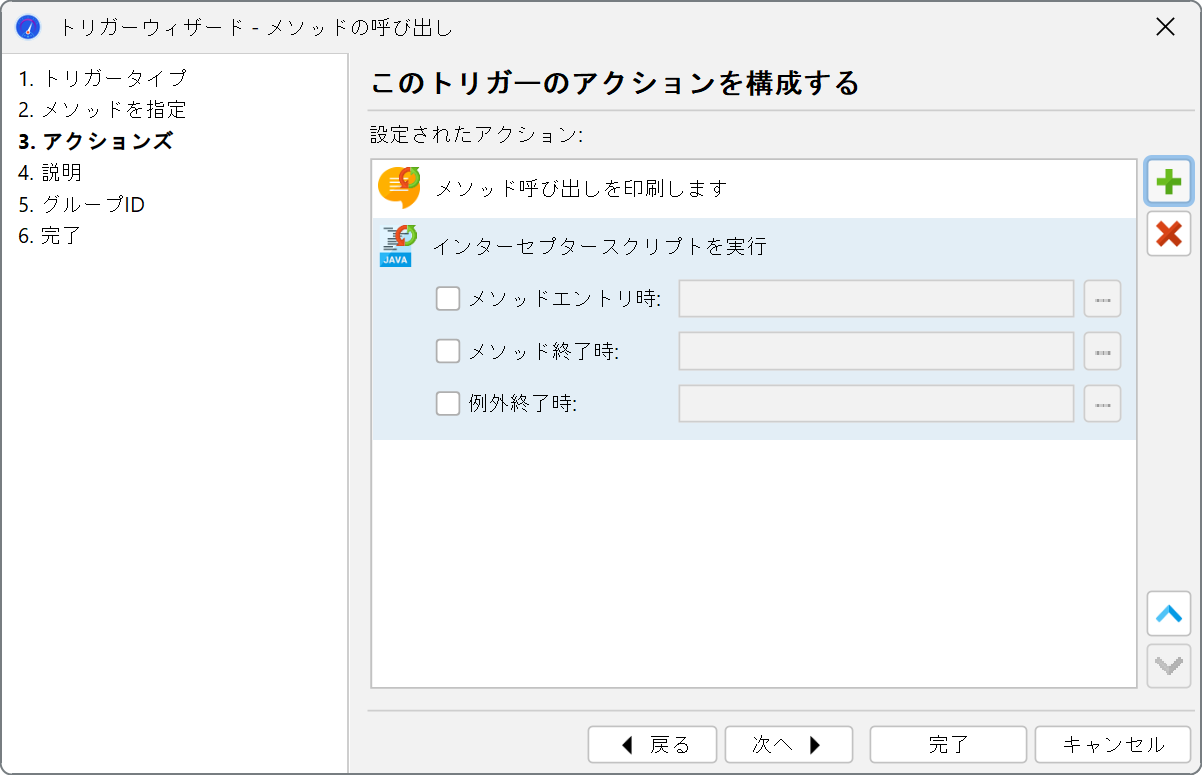The height and width of the screenshot is (775, 1202).
Task: Cancel the wizard with キャンセル
Action: pyautogui.click(x=1113, y=744)
